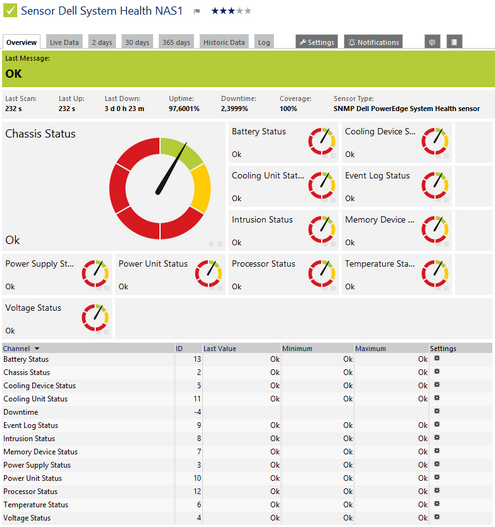Open the Processor Status channel settings gear
Screen dimensions: 495x527
pos(437,490)
